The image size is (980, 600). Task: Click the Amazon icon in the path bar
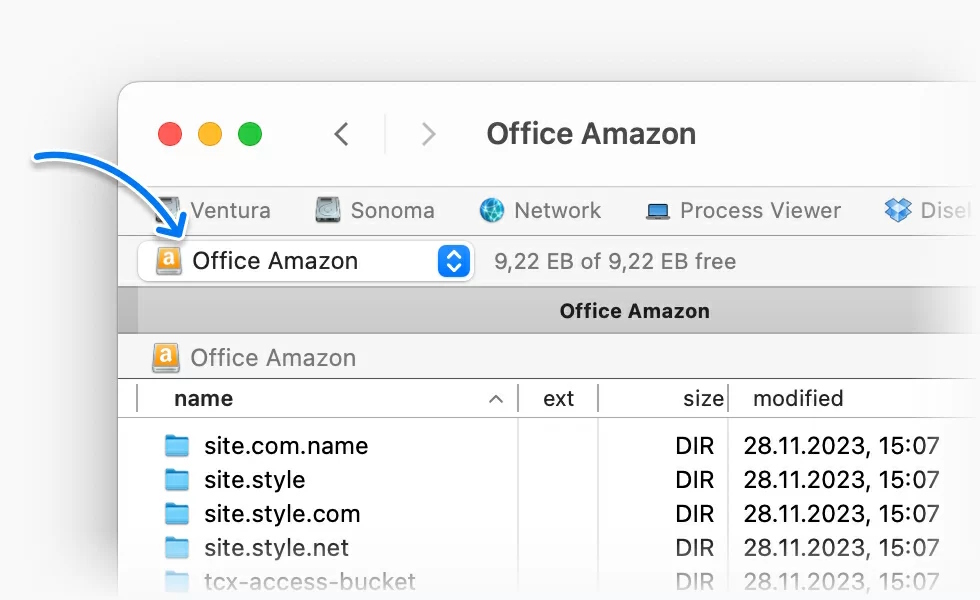[165, 357]
